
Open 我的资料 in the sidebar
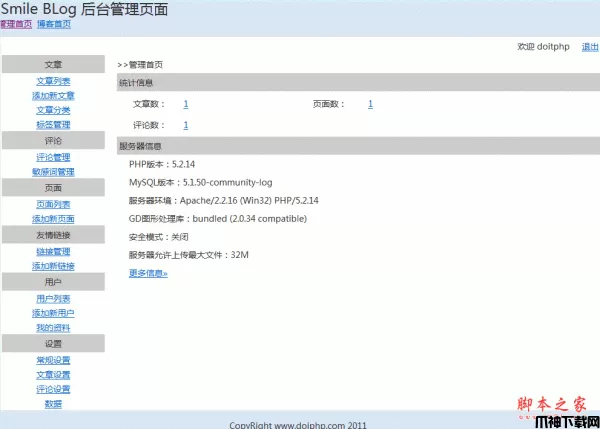tap(53, 328)
